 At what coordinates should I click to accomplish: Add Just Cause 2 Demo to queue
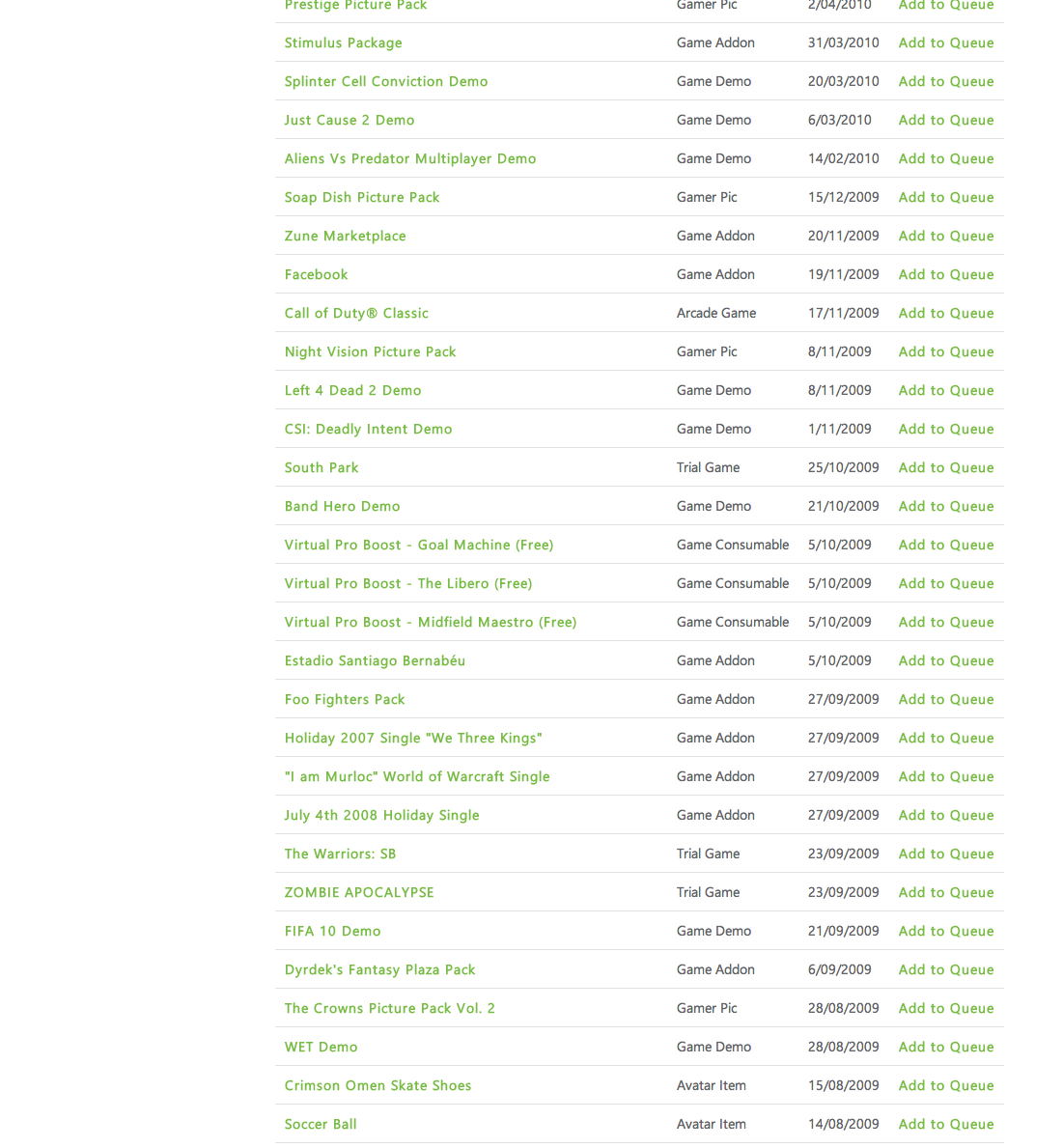[946, 120]
